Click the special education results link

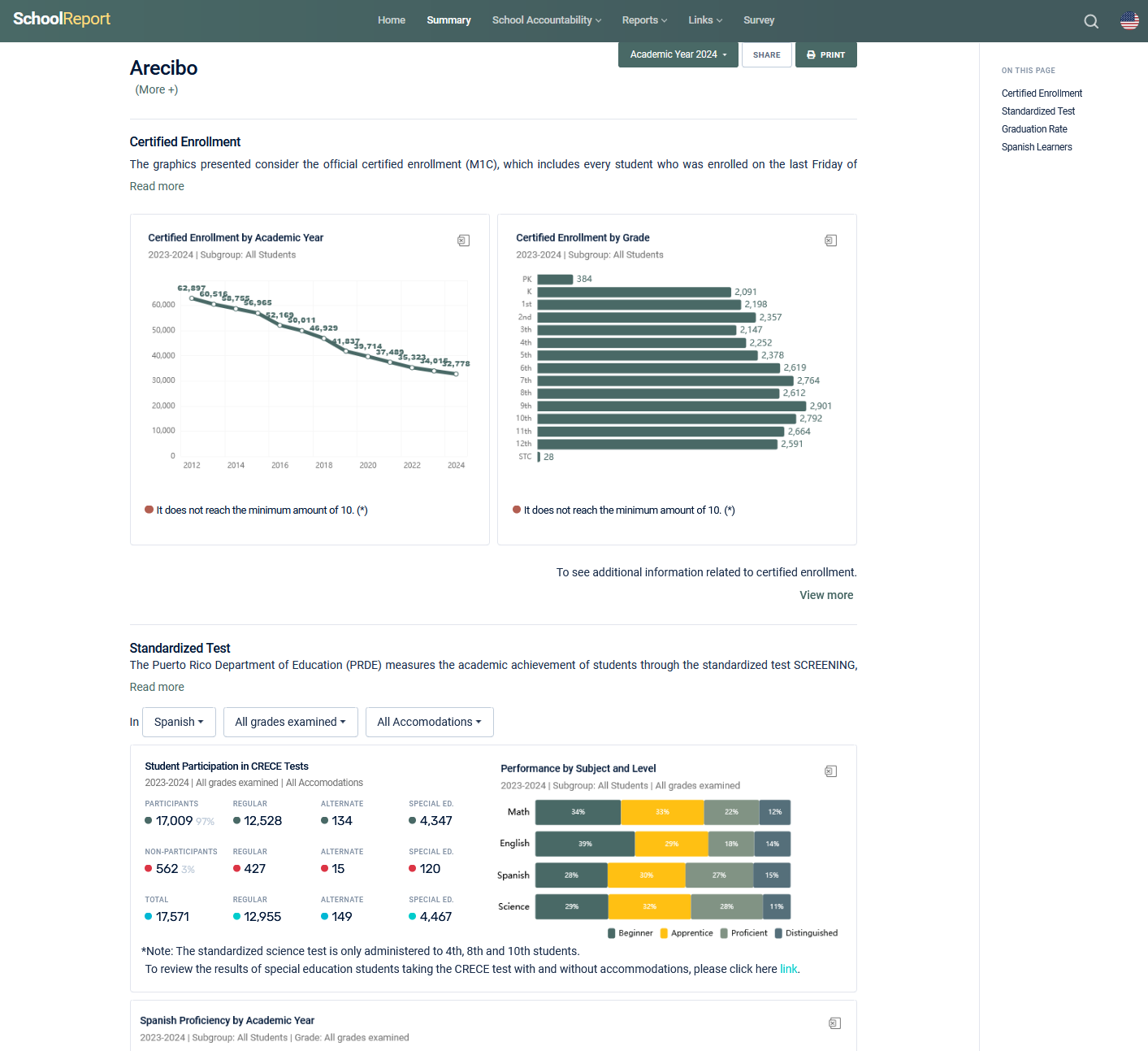(789, 969)
